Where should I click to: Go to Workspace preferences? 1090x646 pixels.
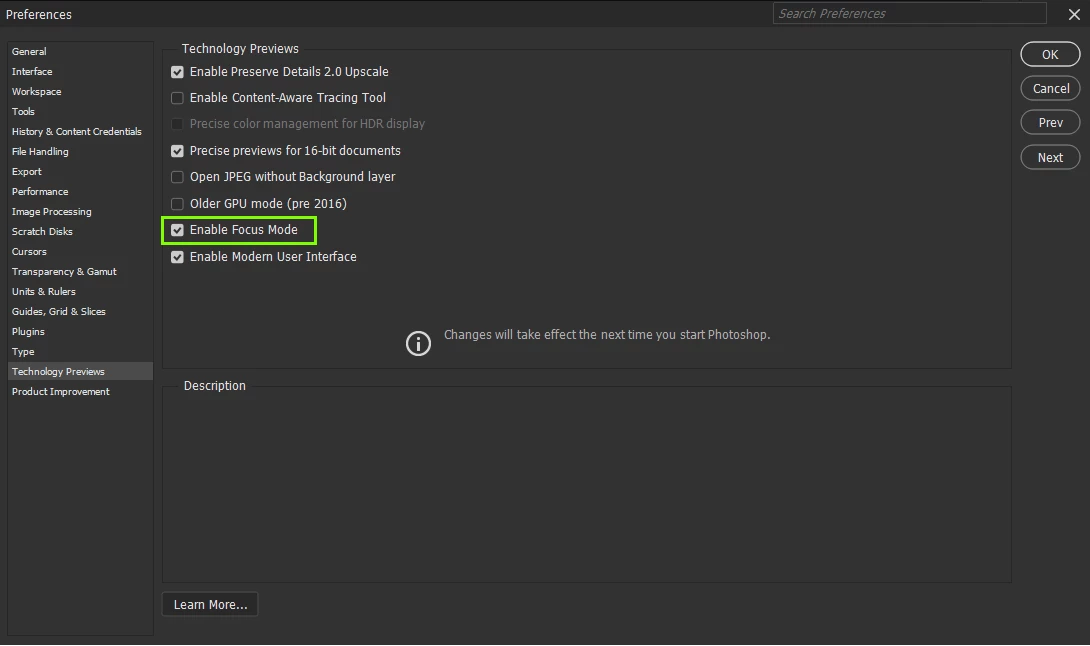point(36,92)
